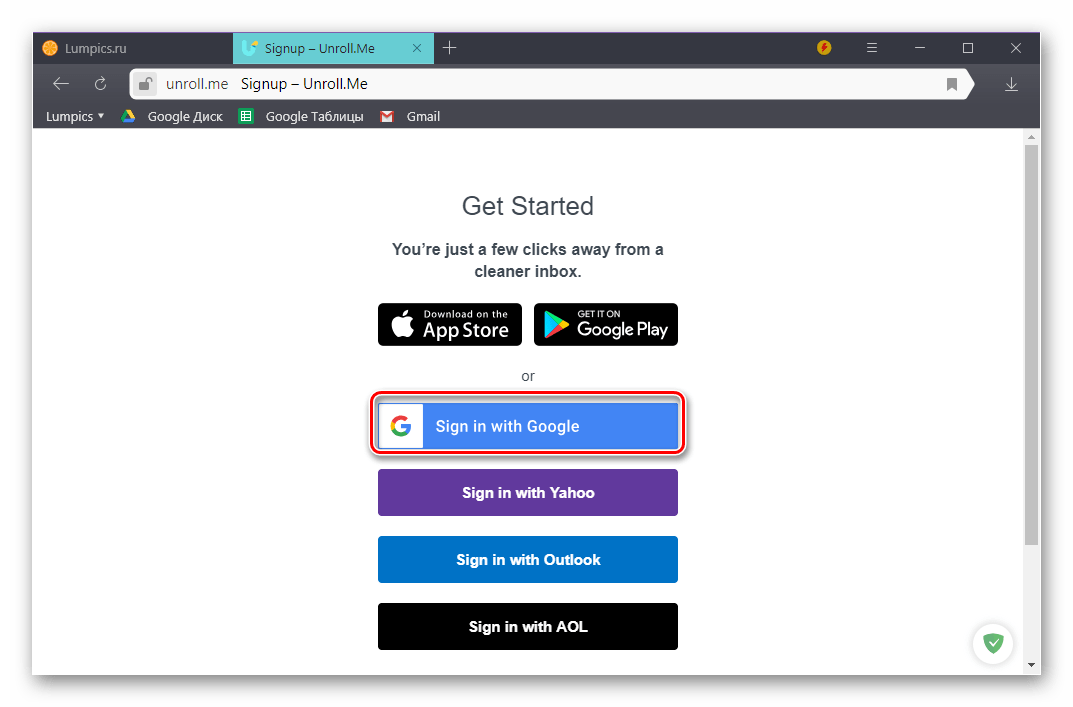Click the orange lightning turbo icon
1073x707 pixels.
tap(824, 48)
